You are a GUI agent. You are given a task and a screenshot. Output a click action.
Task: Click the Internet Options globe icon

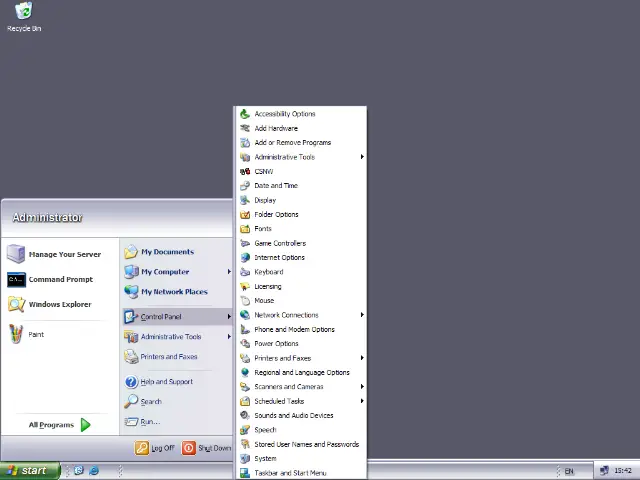(x=245, y=258)
